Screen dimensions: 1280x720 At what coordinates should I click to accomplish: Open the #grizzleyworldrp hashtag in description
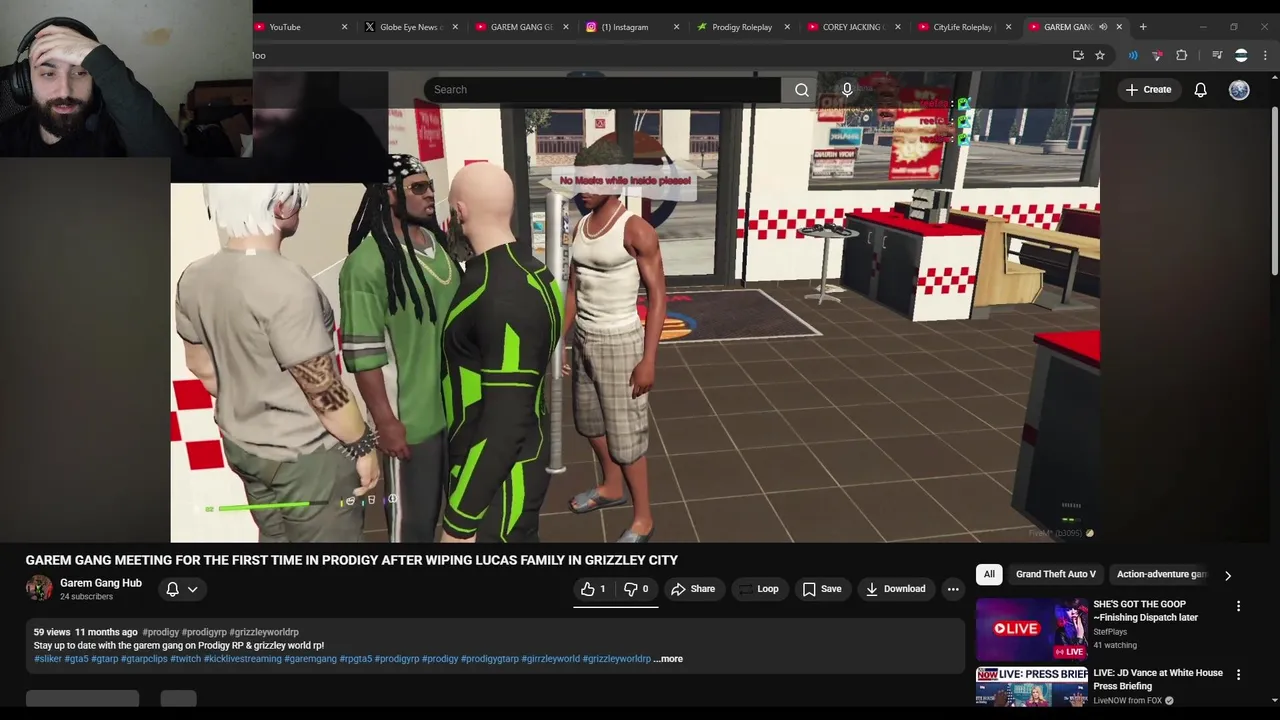(616, 659)
